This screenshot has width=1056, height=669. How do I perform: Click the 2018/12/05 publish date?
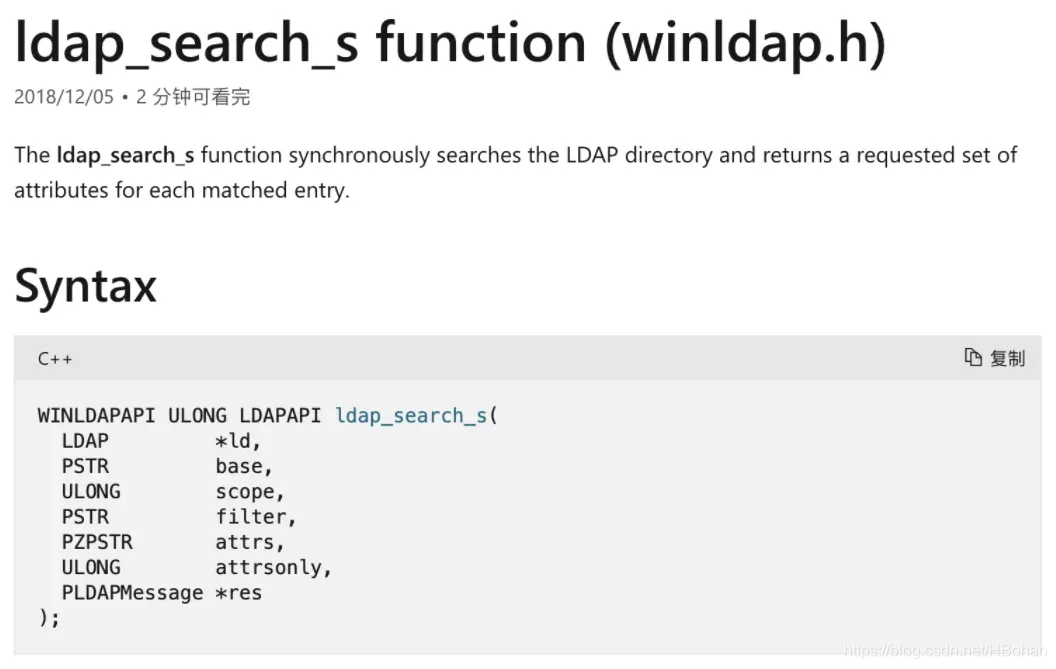click(64, 97)
